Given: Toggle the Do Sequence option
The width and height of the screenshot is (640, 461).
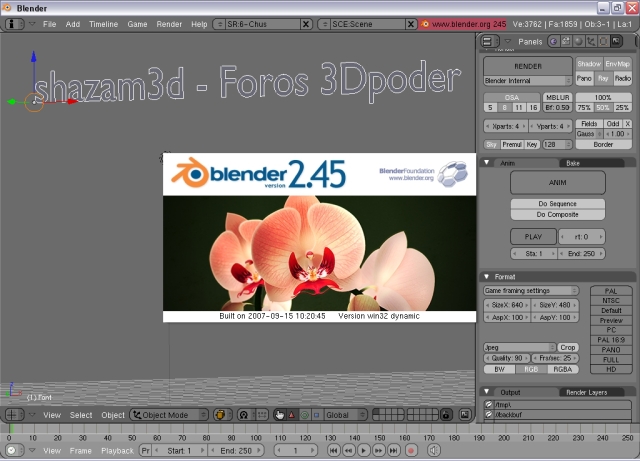Looking at the screenshot, I should (558, 203).
